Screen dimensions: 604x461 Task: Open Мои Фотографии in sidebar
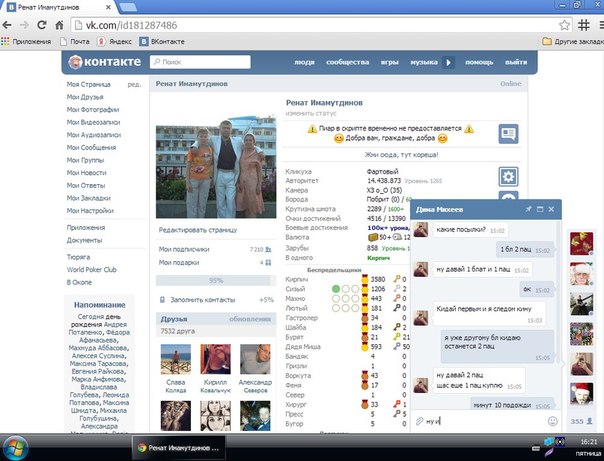[93, 110]
